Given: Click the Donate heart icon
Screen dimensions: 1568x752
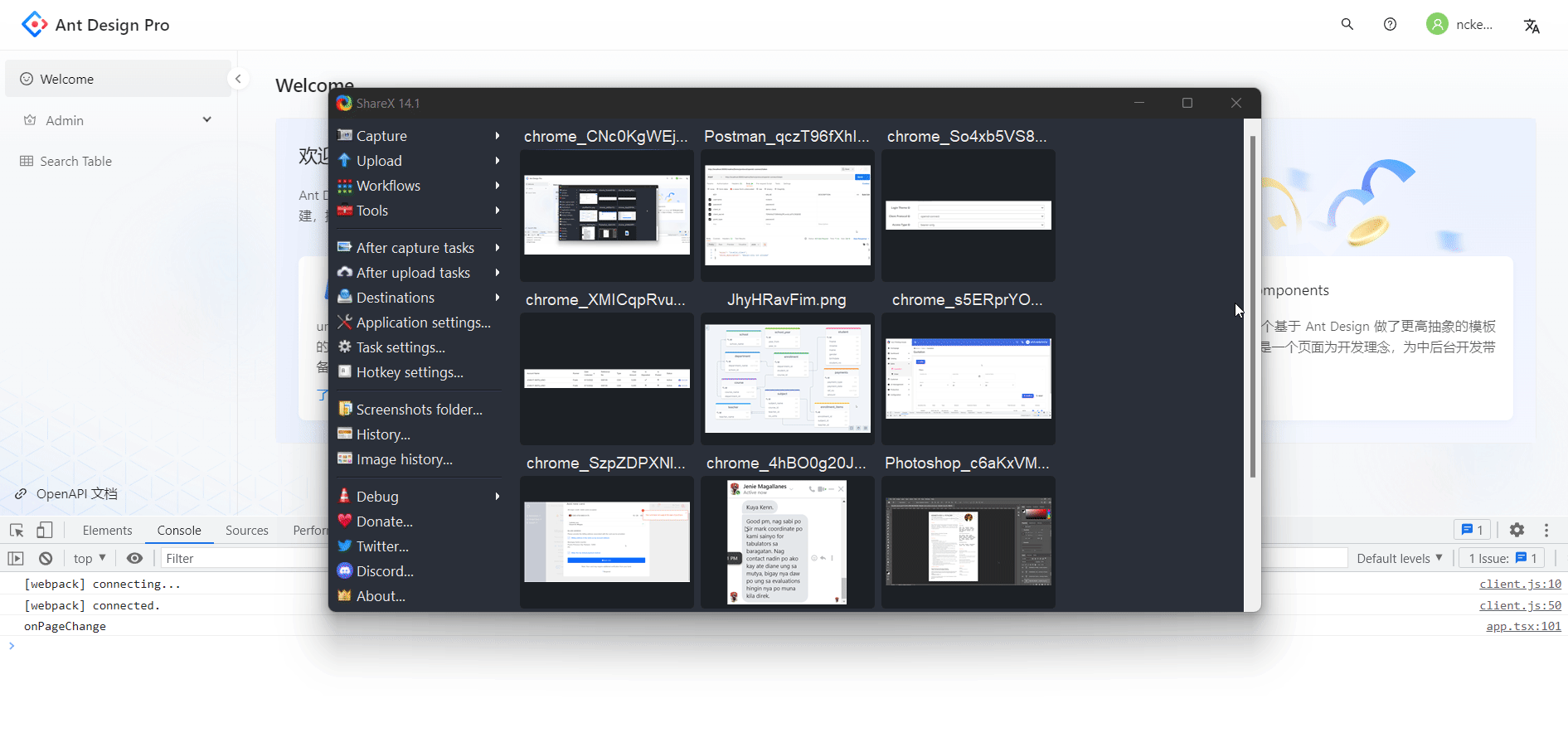Looking at the screenshot, I should pyautogui.click(x=345, y=521).
